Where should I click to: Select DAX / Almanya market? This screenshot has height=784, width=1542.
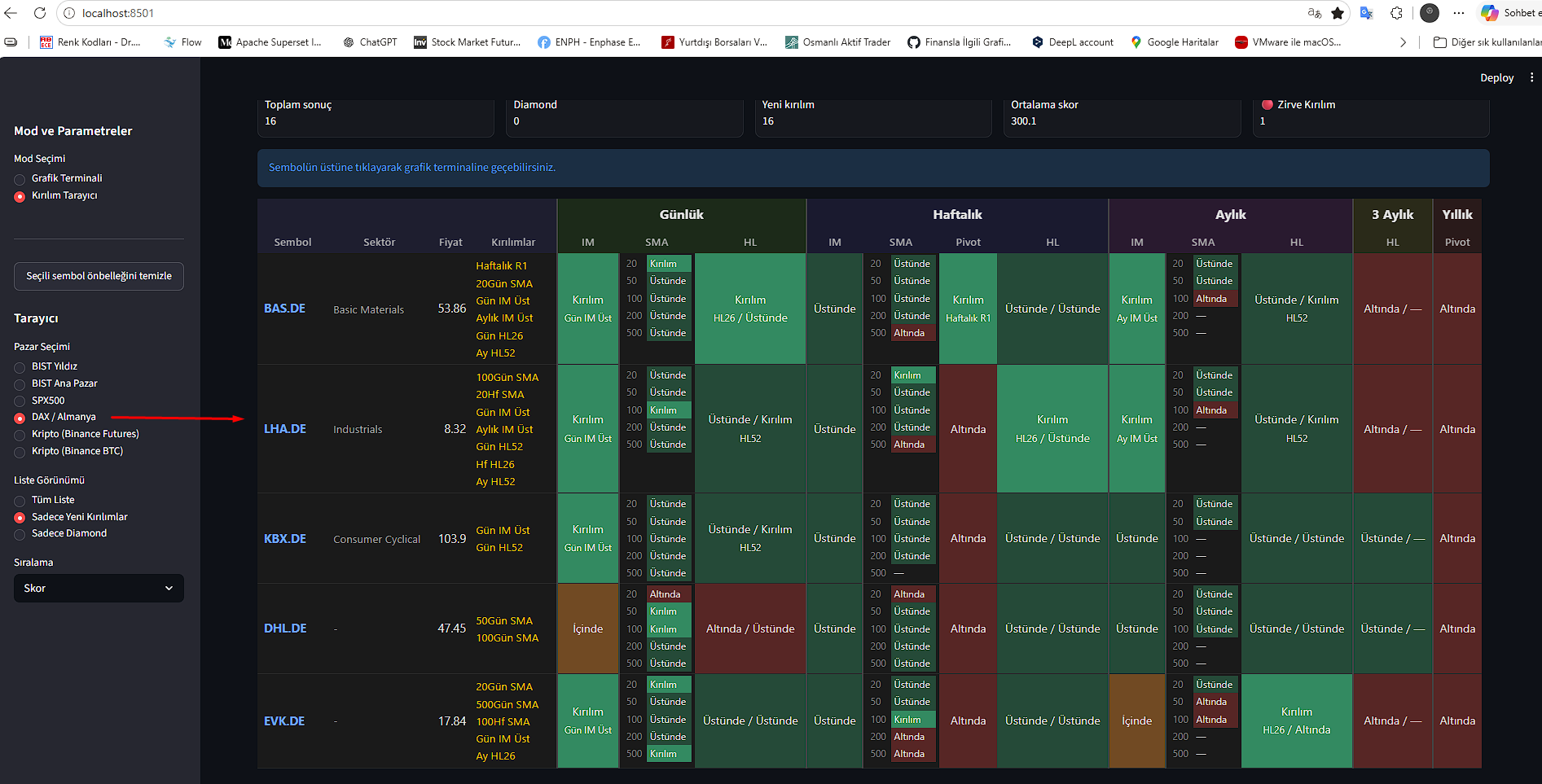point(55,418)
